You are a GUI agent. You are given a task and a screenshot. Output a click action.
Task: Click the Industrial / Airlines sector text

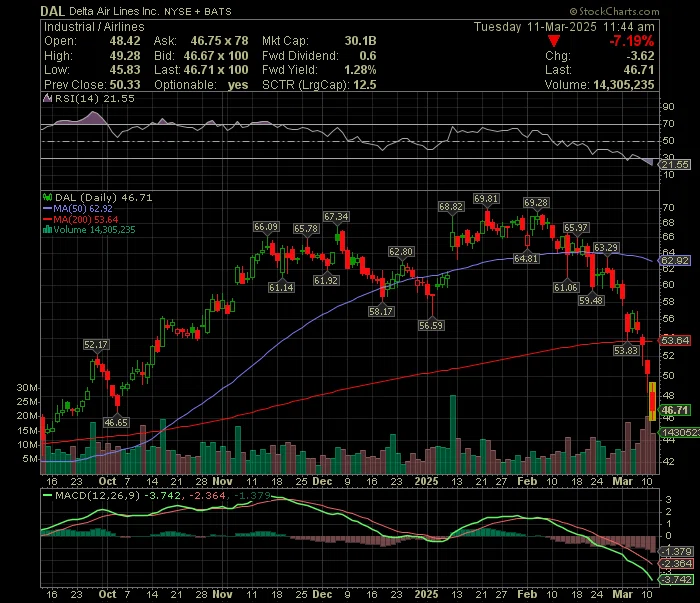[94, 26]
